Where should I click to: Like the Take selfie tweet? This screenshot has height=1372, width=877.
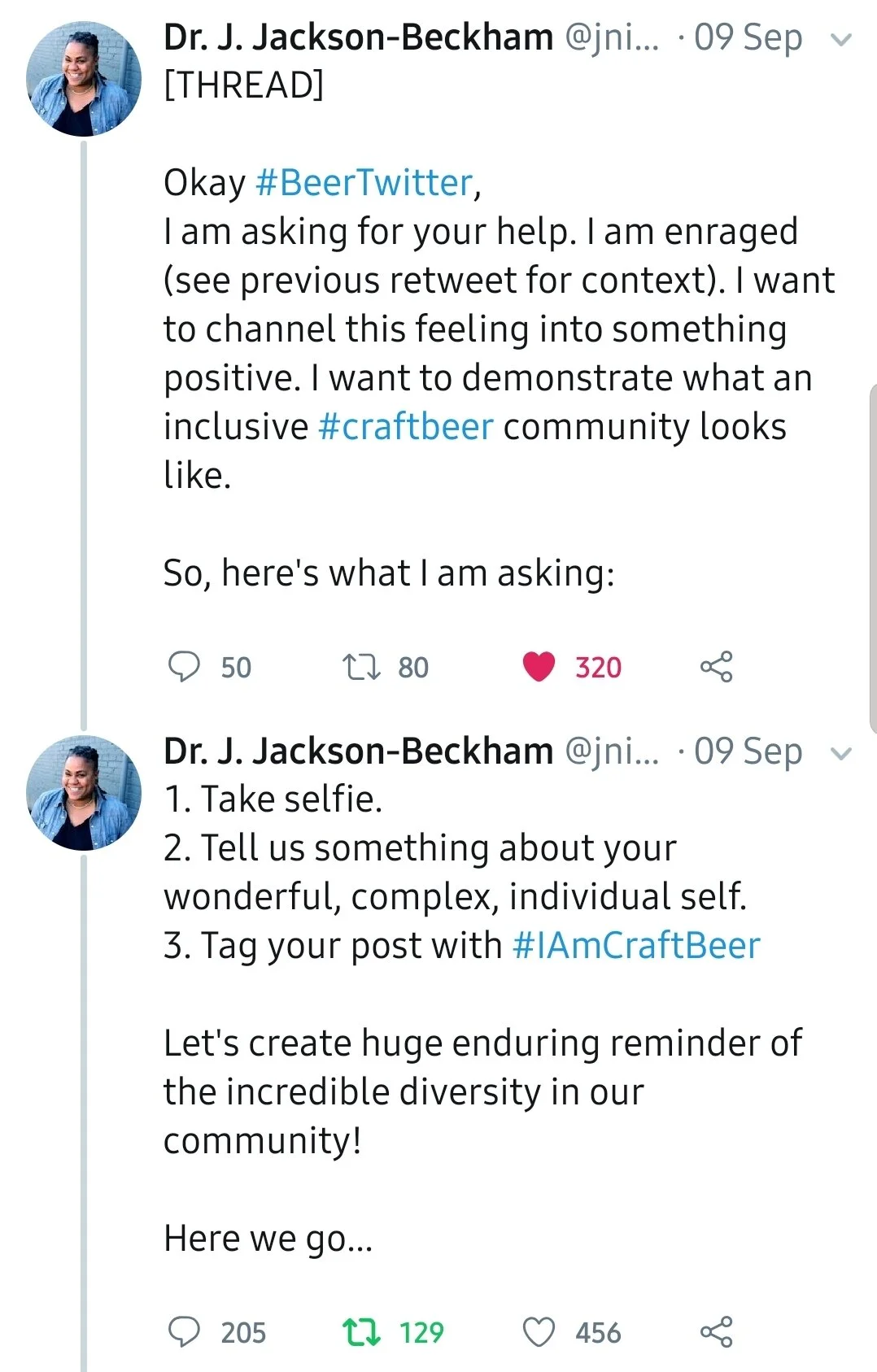tap(539, 1332)
